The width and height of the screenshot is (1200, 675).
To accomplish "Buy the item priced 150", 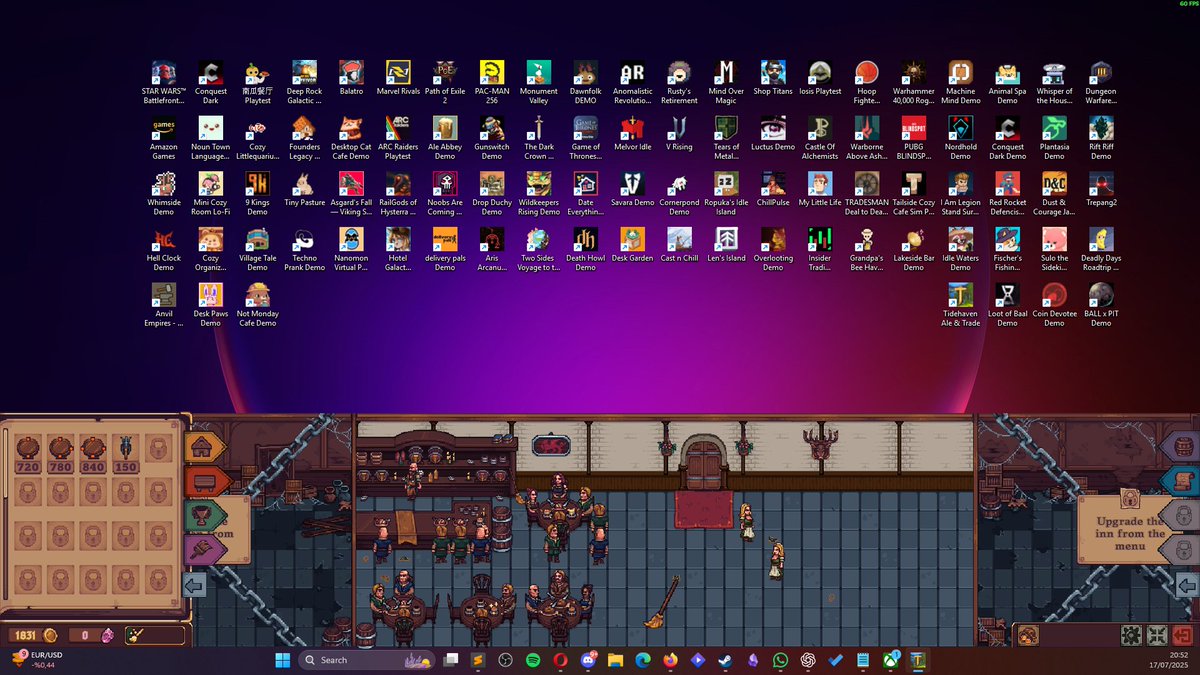I will click(126, 452).
